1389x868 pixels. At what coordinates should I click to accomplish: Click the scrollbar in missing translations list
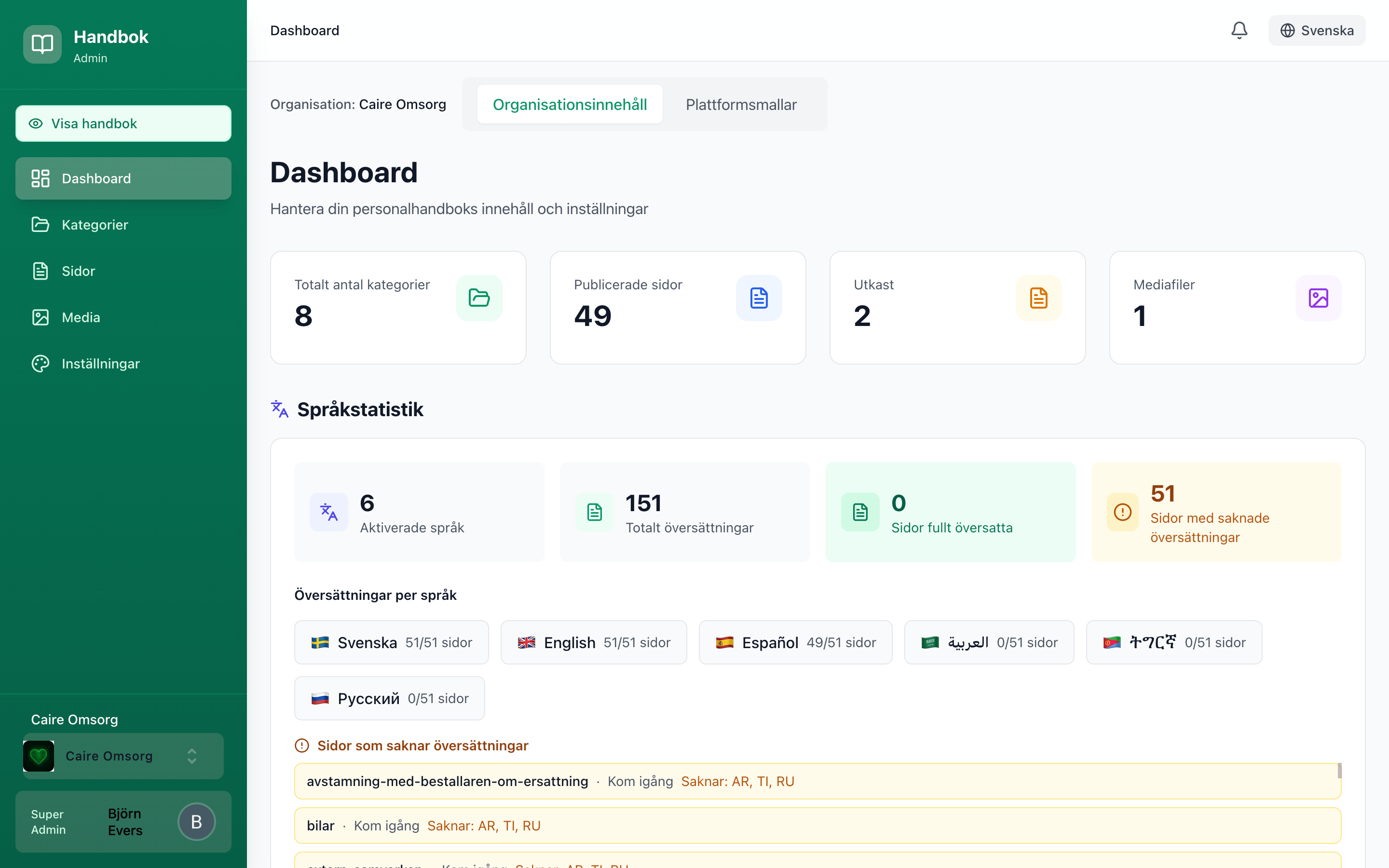point(1339,771)
